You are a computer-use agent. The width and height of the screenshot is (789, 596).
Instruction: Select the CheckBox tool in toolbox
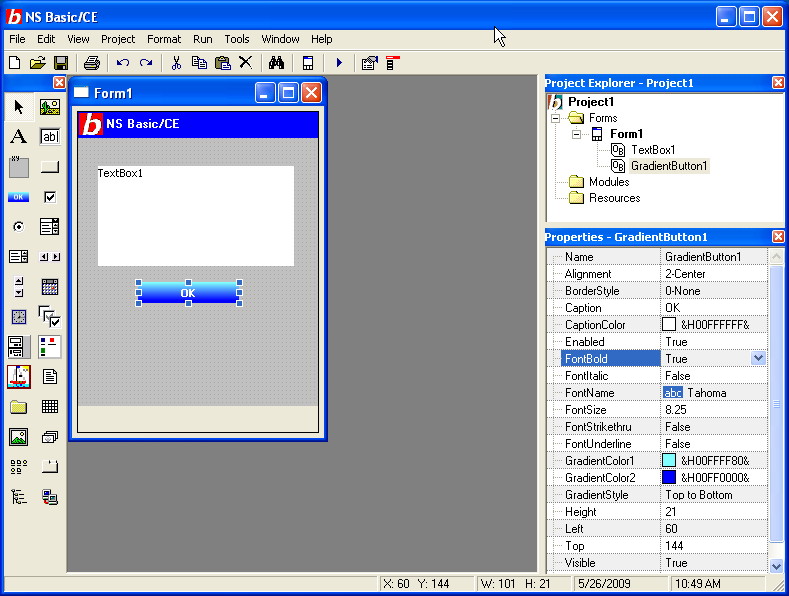(x=49, y=197)
